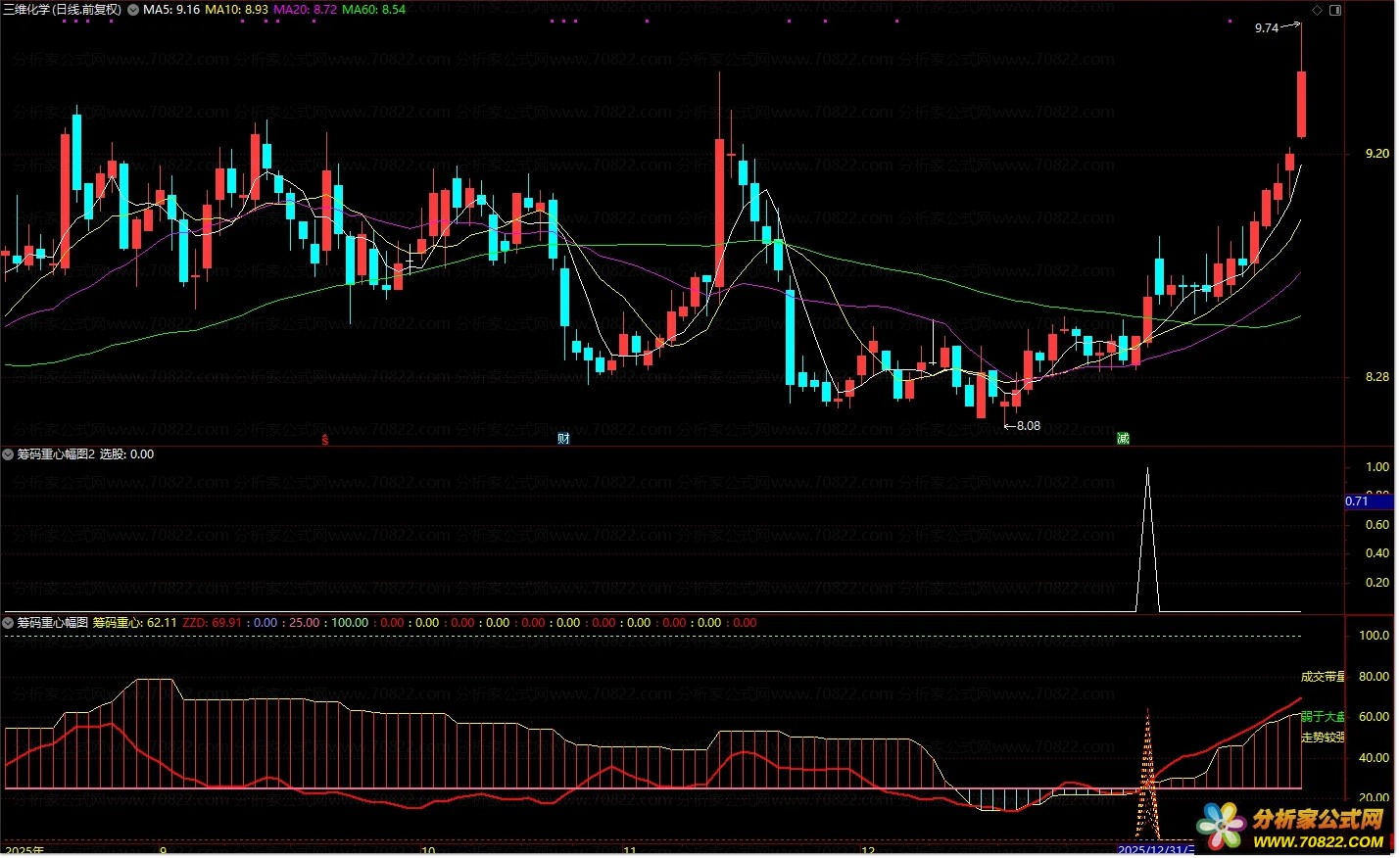Click the 8.08 low price annotation
Screen dimensions: 1400x858
[1028, 426]
